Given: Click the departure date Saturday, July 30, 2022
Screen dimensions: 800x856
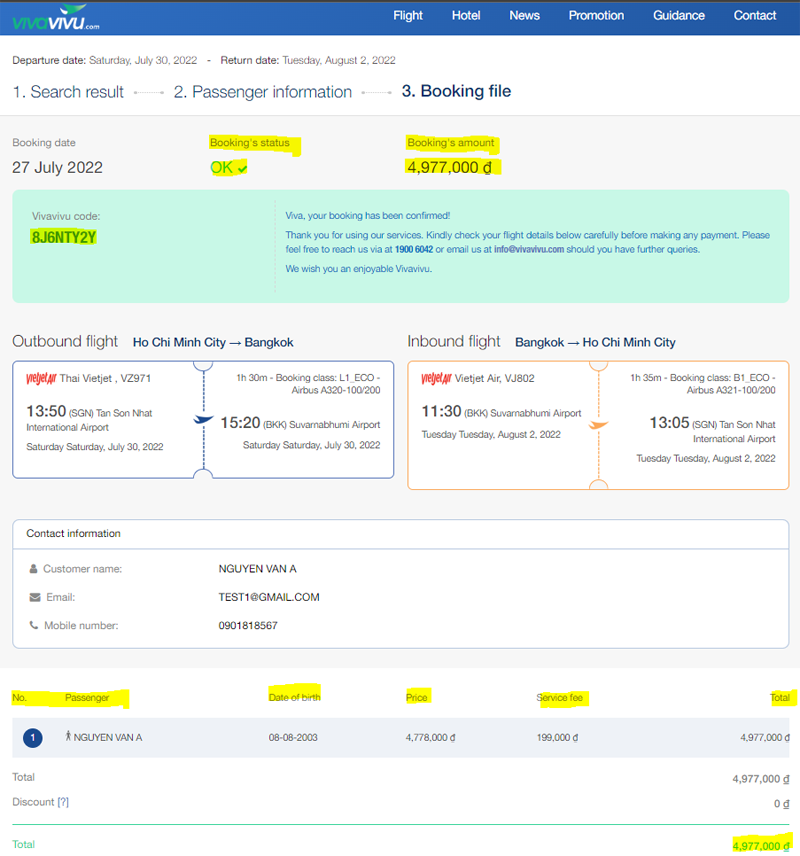Looking at the screenshot, I should (x=143, y=60).
